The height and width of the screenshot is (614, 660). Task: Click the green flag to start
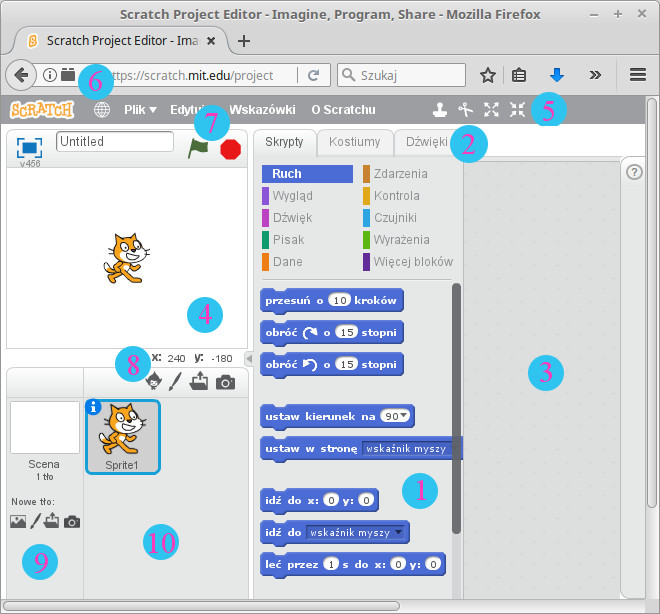tap(198, 148)
